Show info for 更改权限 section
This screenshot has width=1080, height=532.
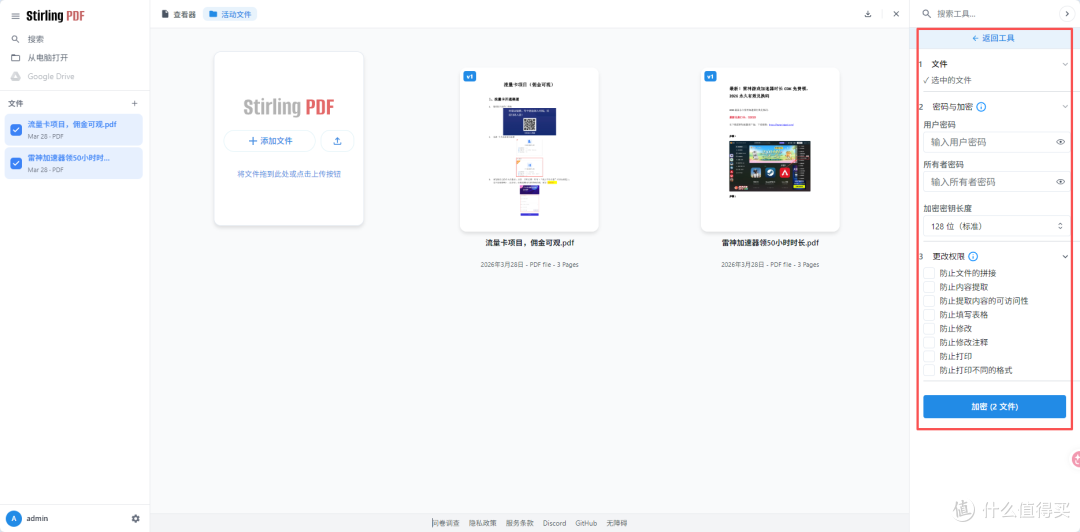[x=973, y=256]
